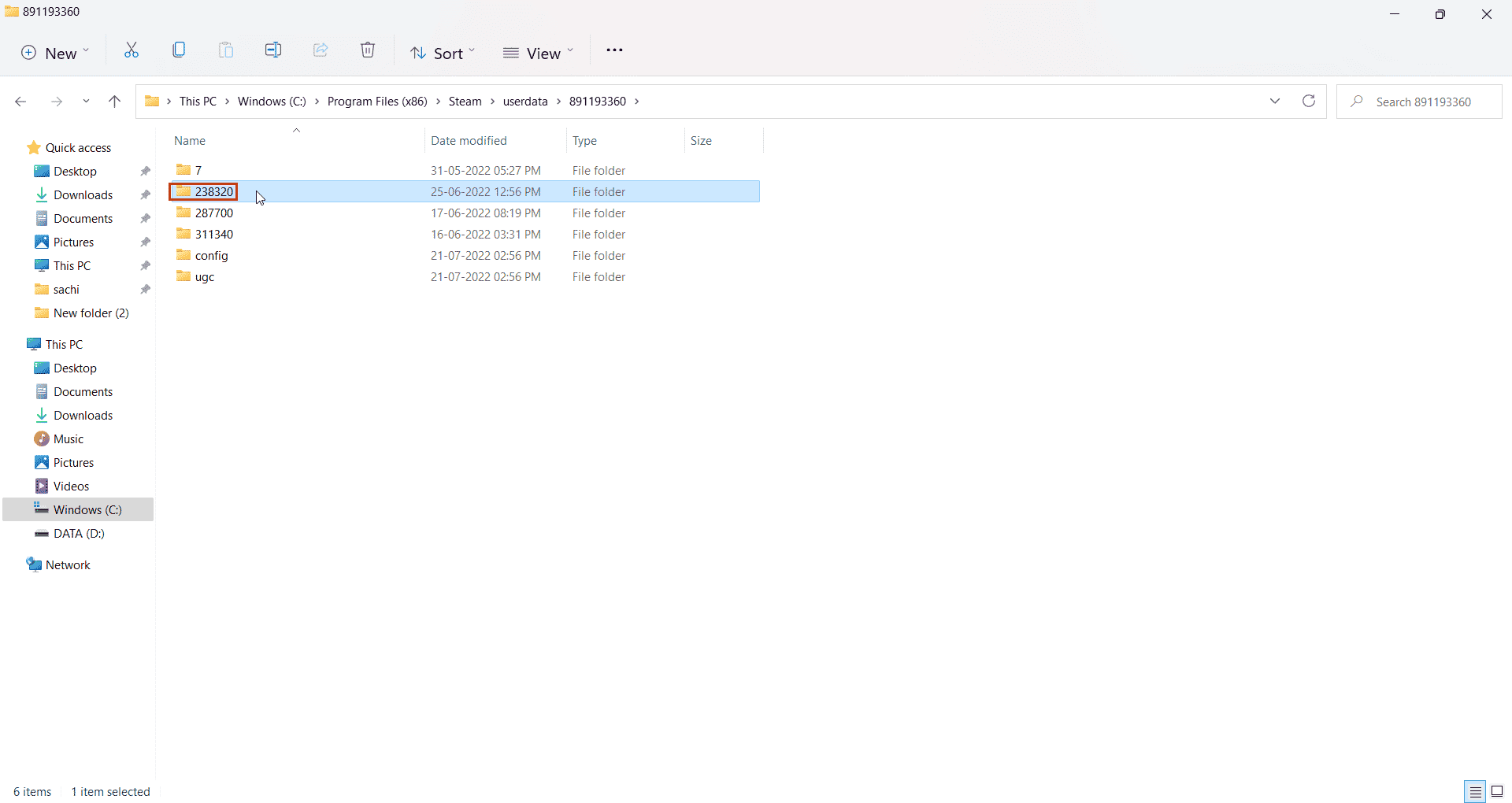
Task: Open the View dropdown menu
Action: 539,53
